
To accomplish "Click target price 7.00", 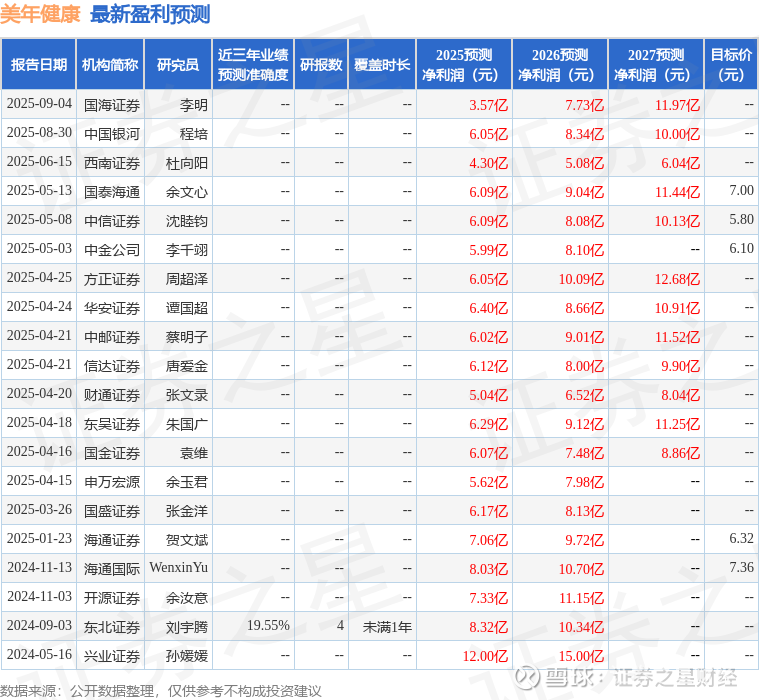I will pos(741,190).
